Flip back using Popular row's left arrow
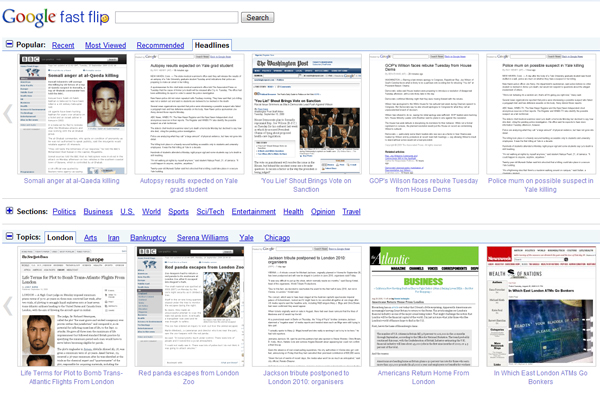Screen dimensions: 600x396 pyautogui.click(x=8, y=114)
